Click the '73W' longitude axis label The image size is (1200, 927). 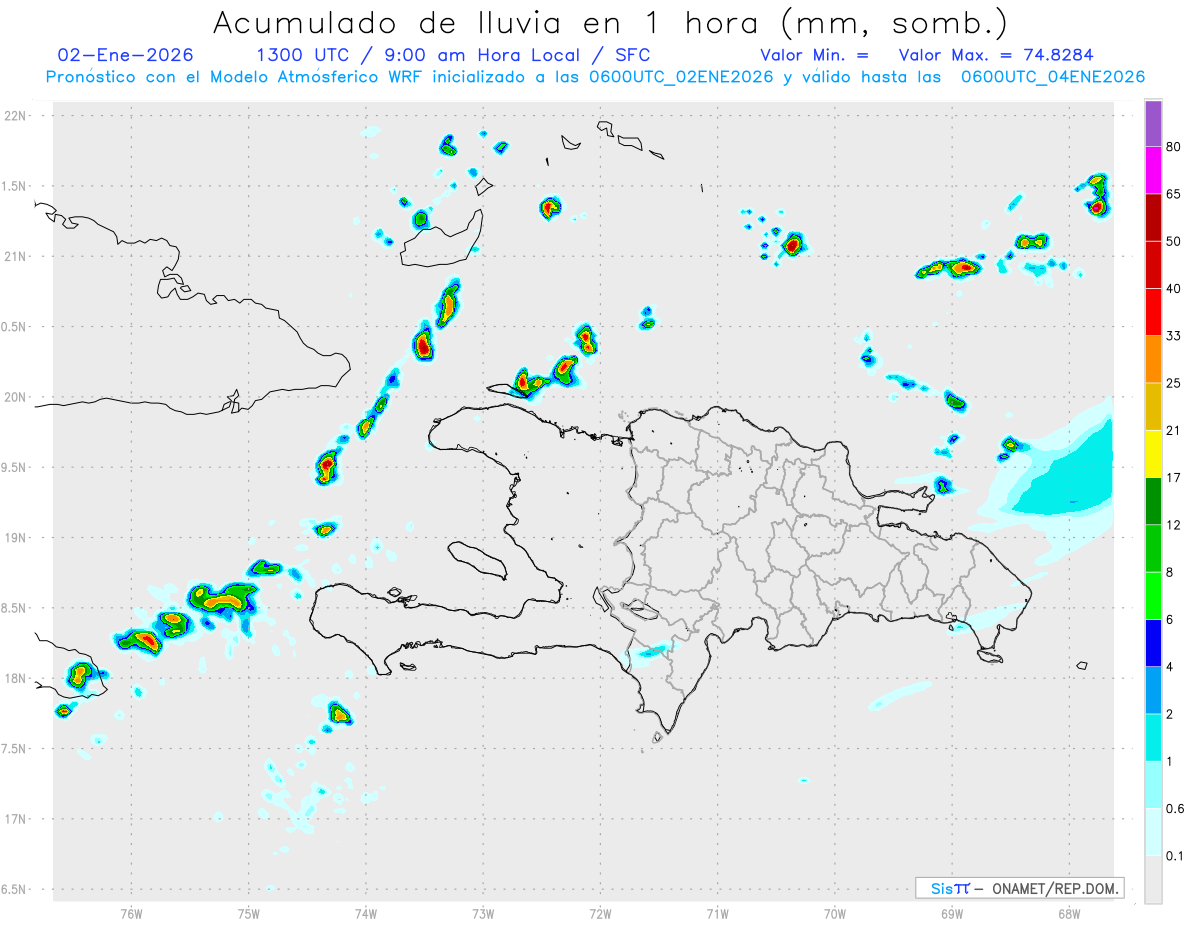483,912
